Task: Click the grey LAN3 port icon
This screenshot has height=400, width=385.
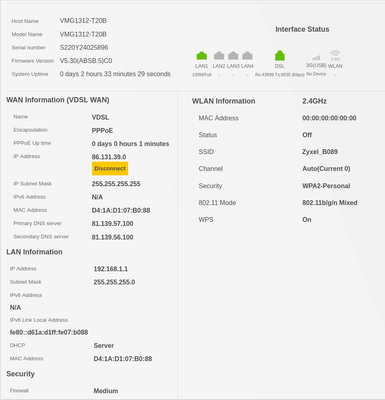Action: tap(233, 56)
